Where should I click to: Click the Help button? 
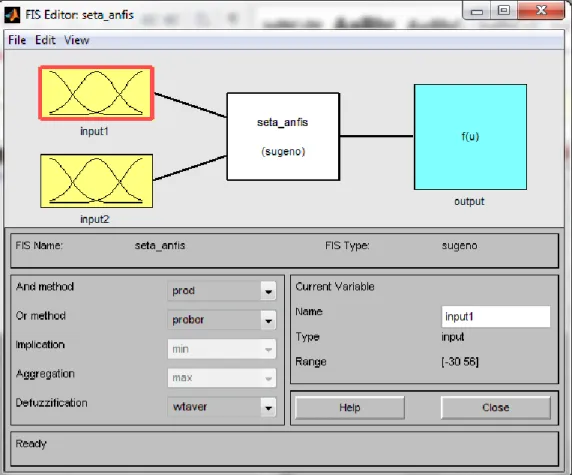coord(350,408)
